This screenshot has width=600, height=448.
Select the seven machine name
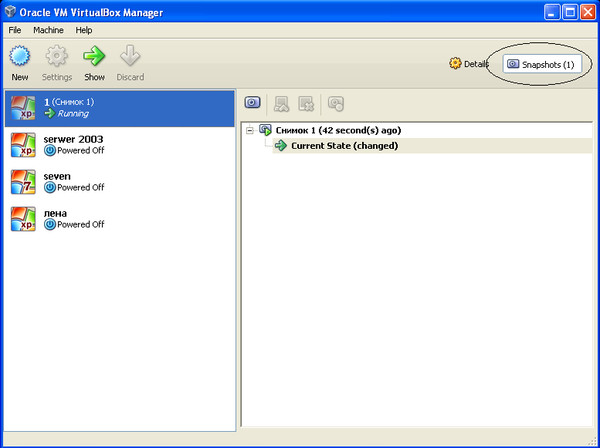click(x=57, y=176)
